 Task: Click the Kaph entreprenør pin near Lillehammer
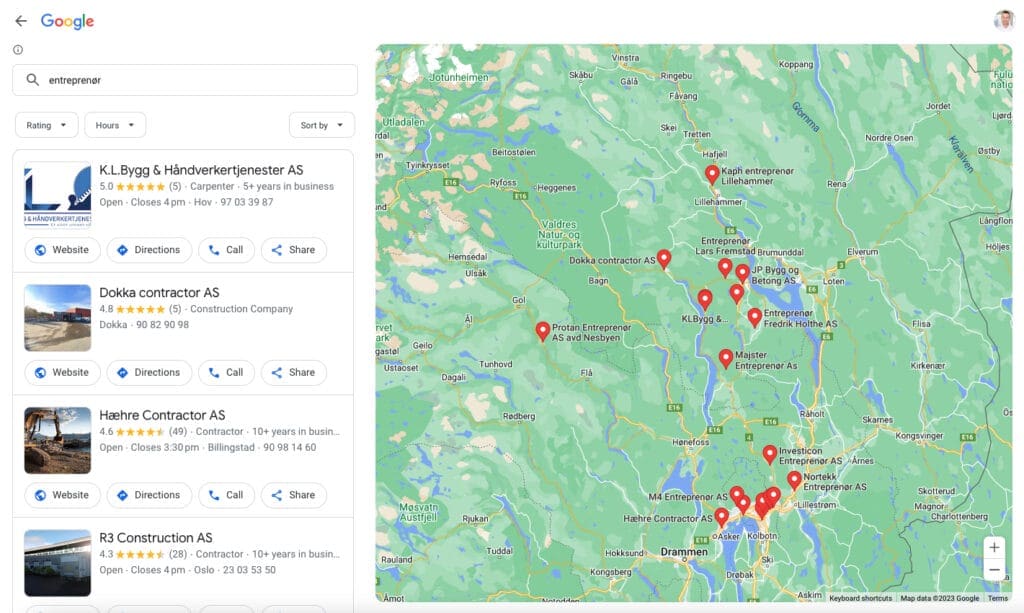(713, 174)
